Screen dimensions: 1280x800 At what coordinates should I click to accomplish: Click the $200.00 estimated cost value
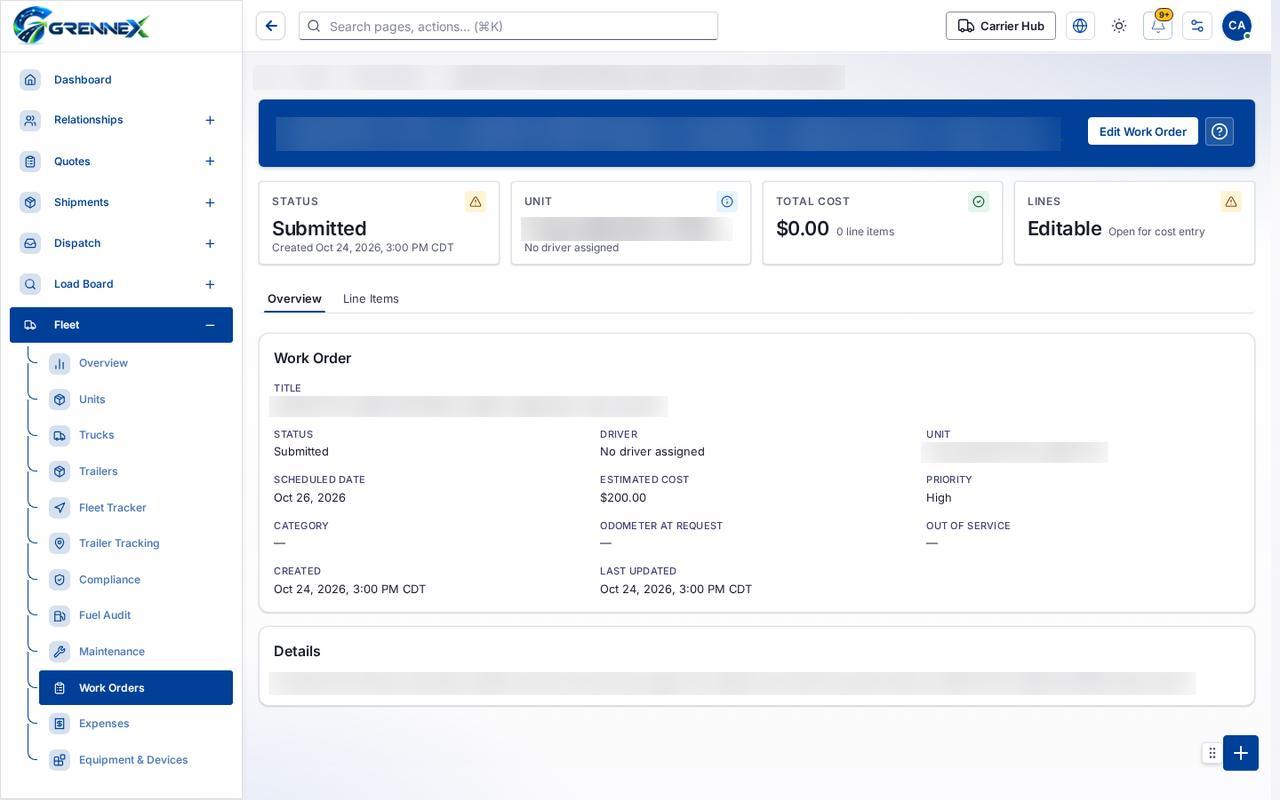(623, 498)
